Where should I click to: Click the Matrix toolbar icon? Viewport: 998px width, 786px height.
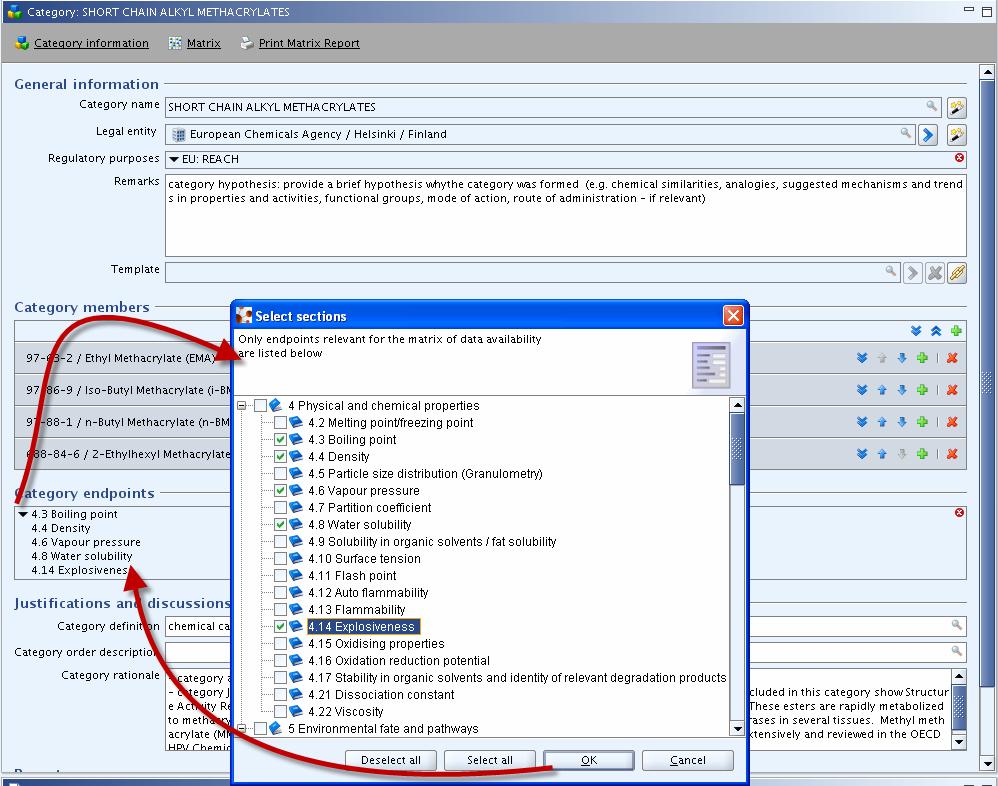pyautogui.click(x=175, y=43)
